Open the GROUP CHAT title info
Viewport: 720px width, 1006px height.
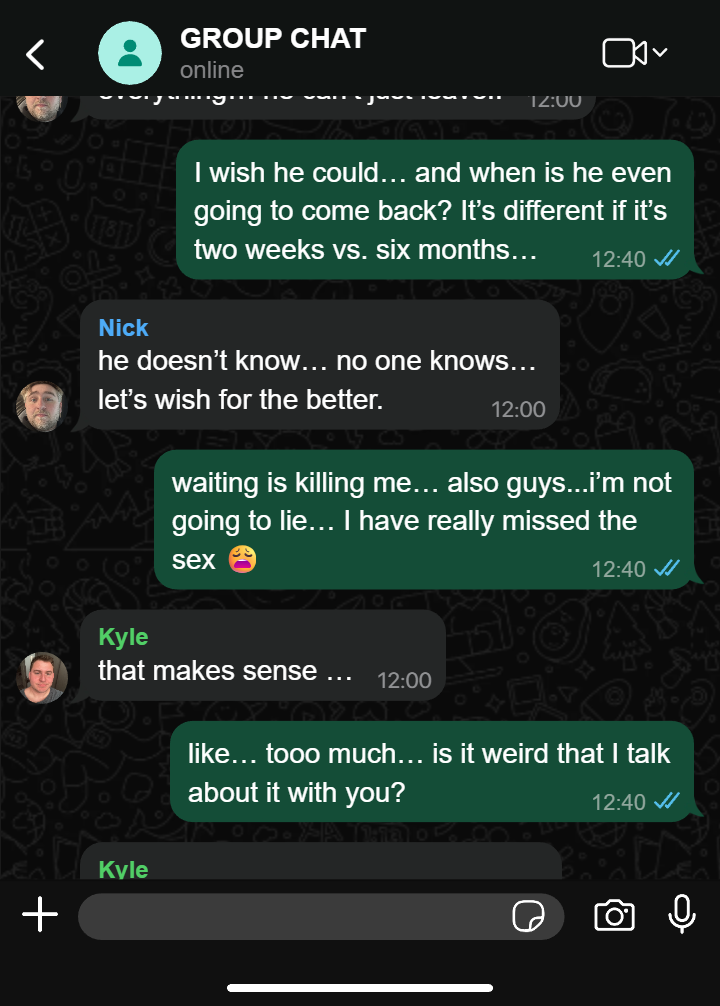click(273, 38)
